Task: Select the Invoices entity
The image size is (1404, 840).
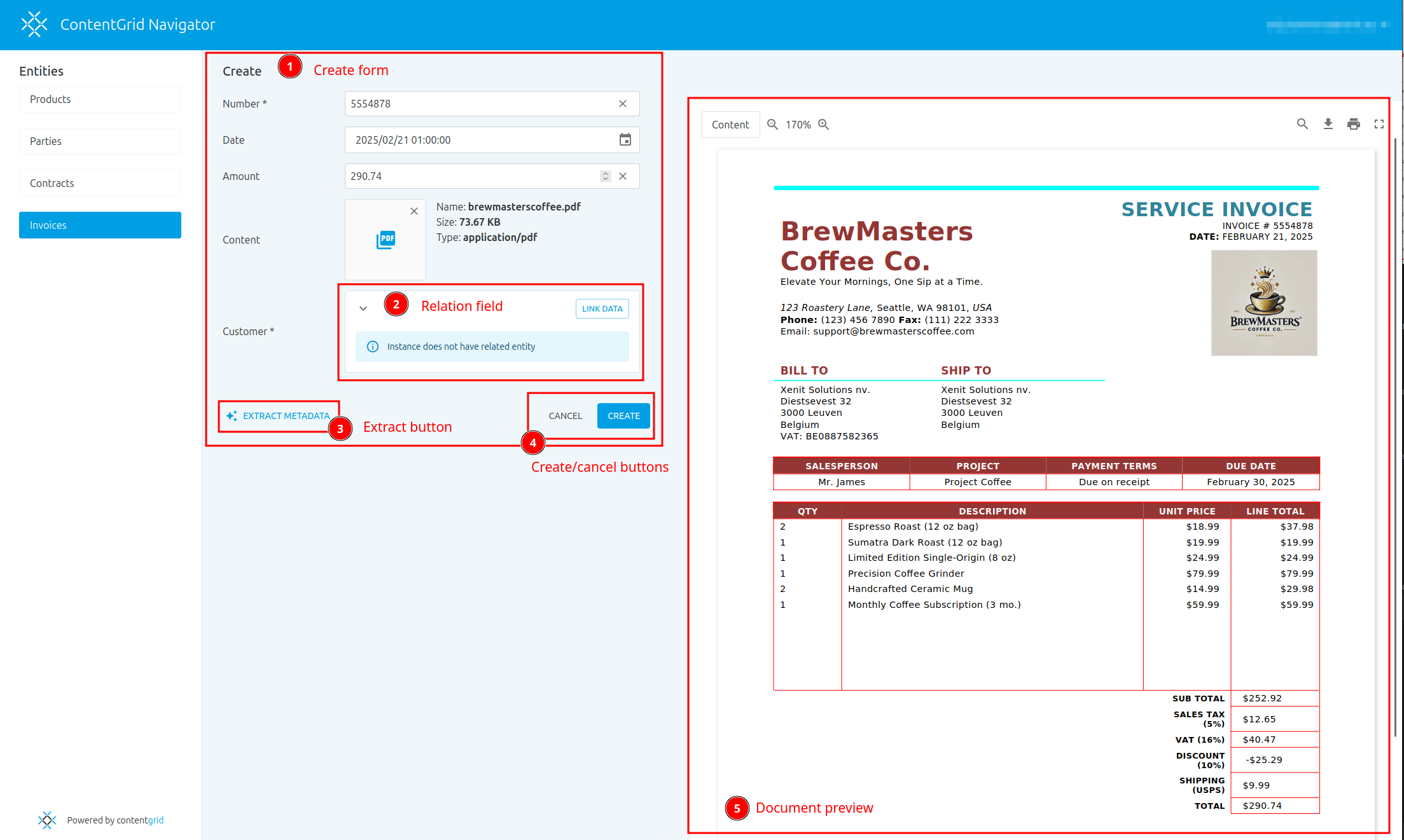Action: coord(100,225)
